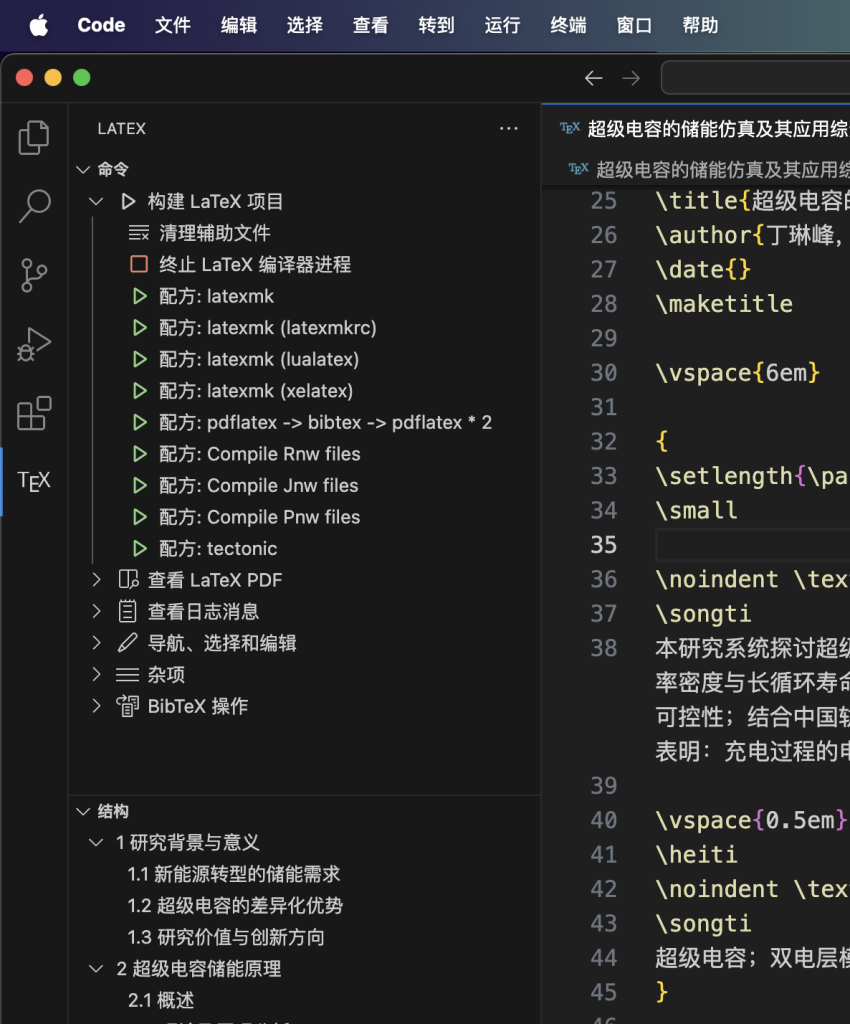The image size is (850, 1024).
Task: Open the 运行 menu
Action: (503, 25)
